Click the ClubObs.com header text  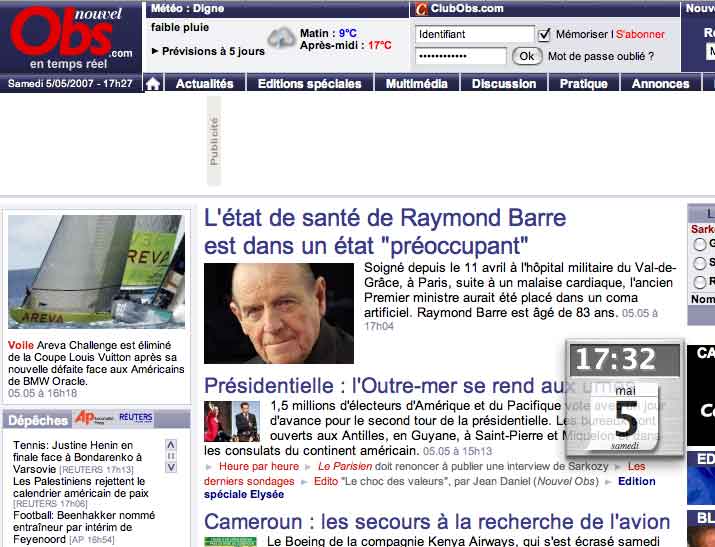click(x=467, y=9)
